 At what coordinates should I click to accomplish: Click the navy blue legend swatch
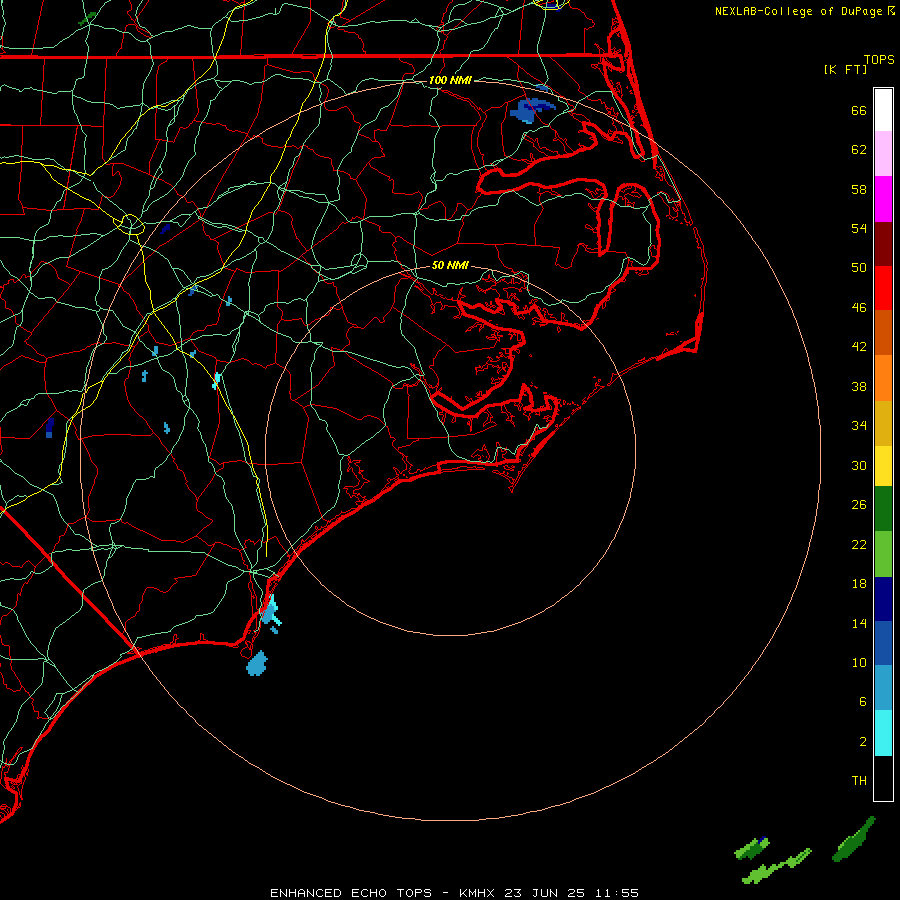point(883,599)
